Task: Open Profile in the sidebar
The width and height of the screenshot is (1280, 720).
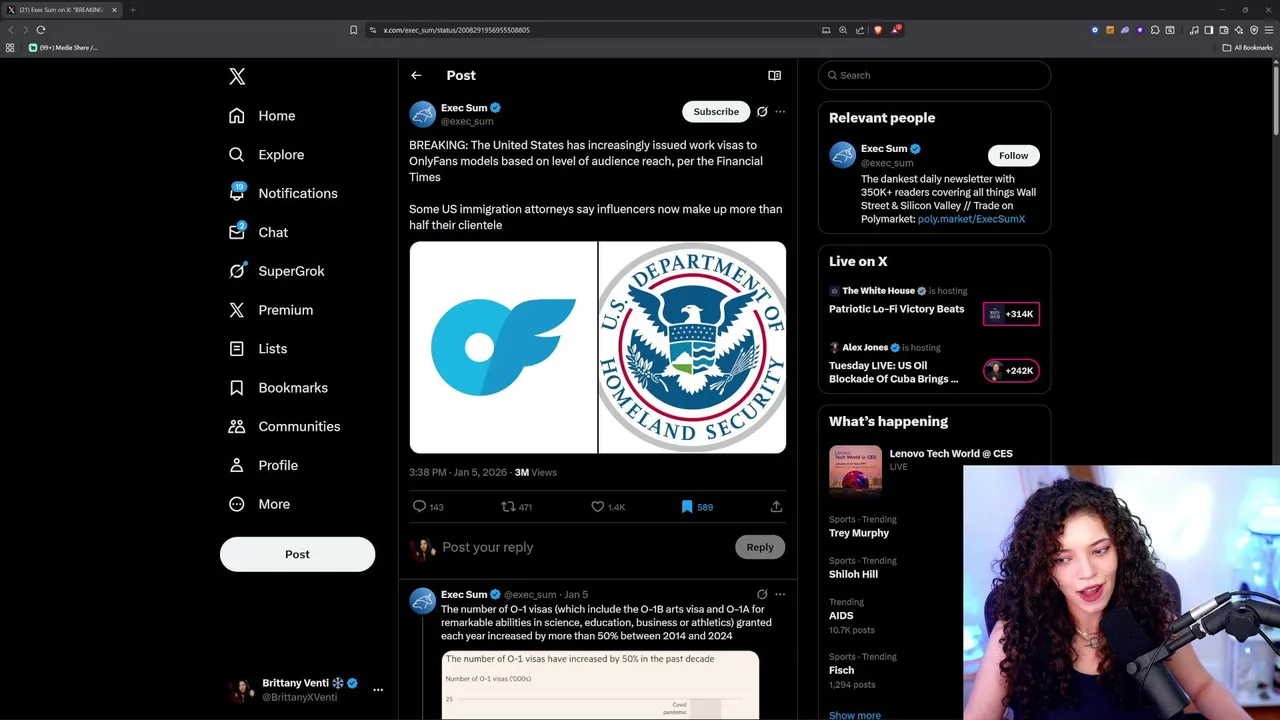Action: click(263, 465)
